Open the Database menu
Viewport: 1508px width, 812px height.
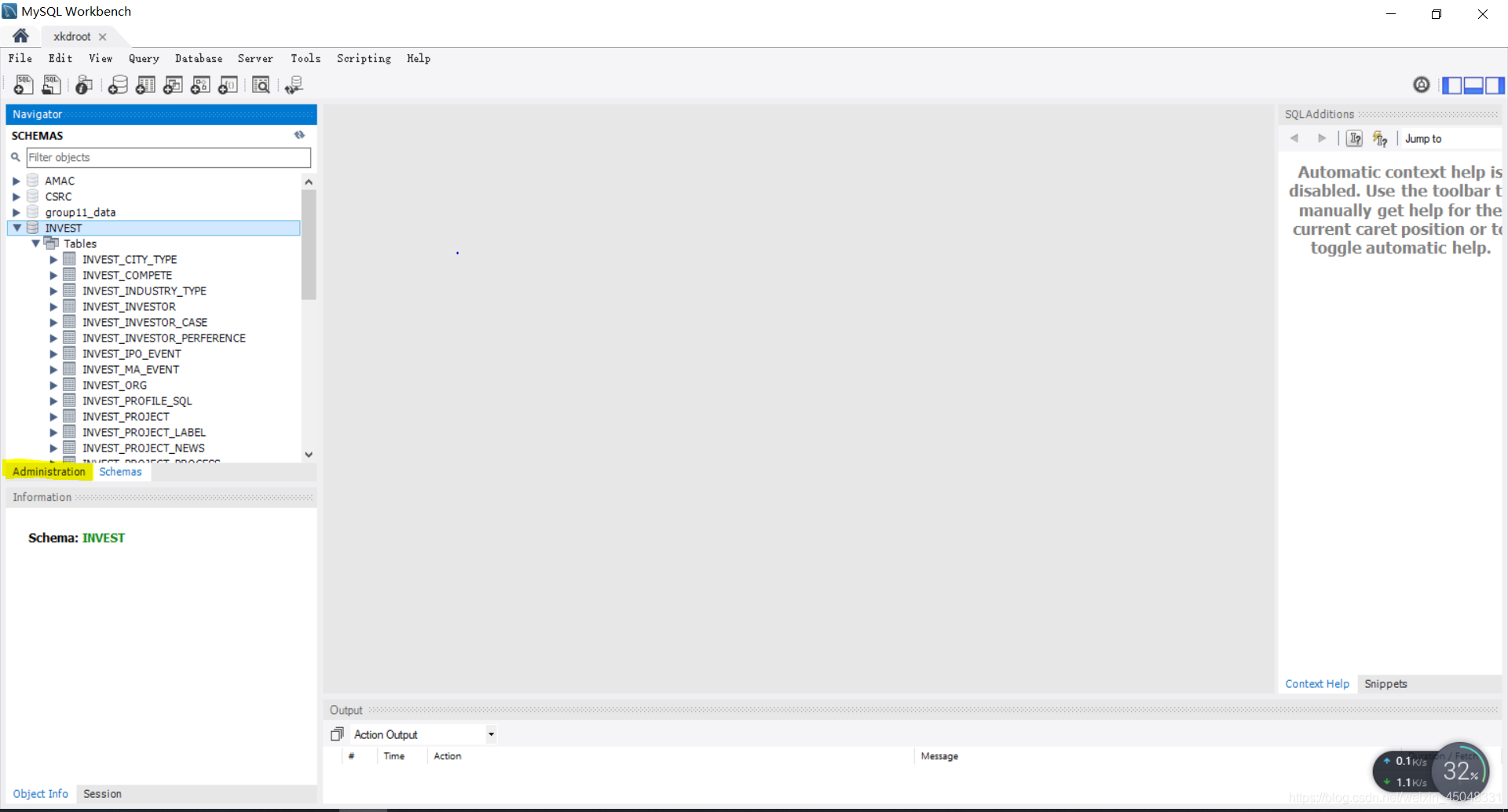199,58
